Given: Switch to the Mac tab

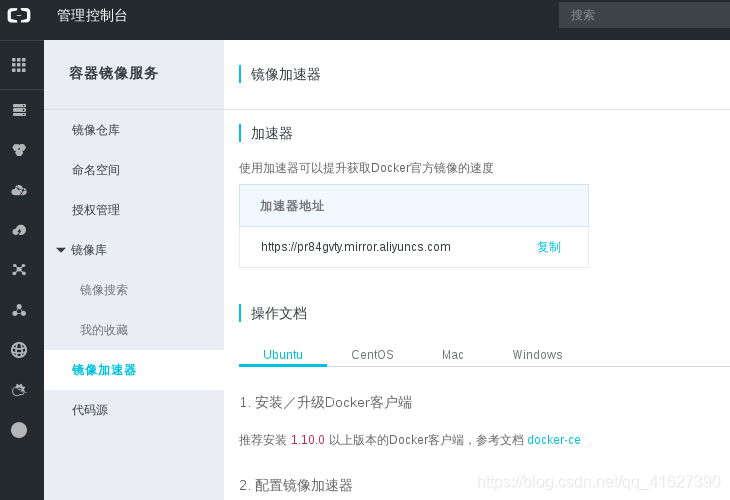Looking at the screenshot, I should [x=453, y=355].
